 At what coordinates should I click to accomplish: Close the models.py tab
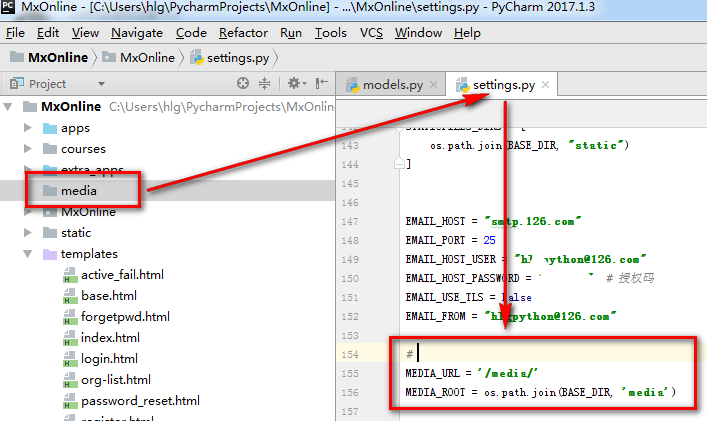click(434, 85)
